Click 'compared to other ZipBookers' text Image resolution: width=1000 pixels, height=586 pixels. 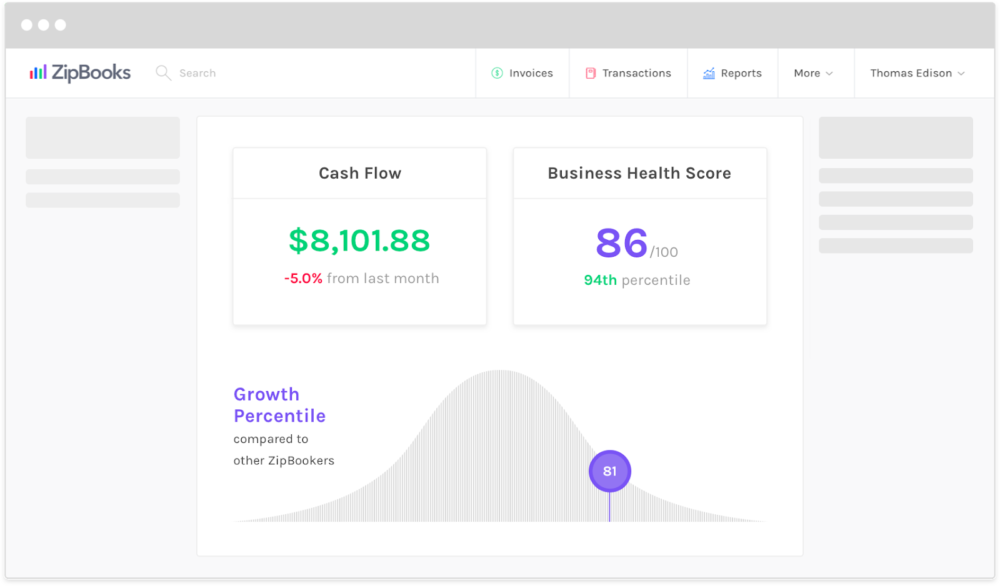(284, 450)
